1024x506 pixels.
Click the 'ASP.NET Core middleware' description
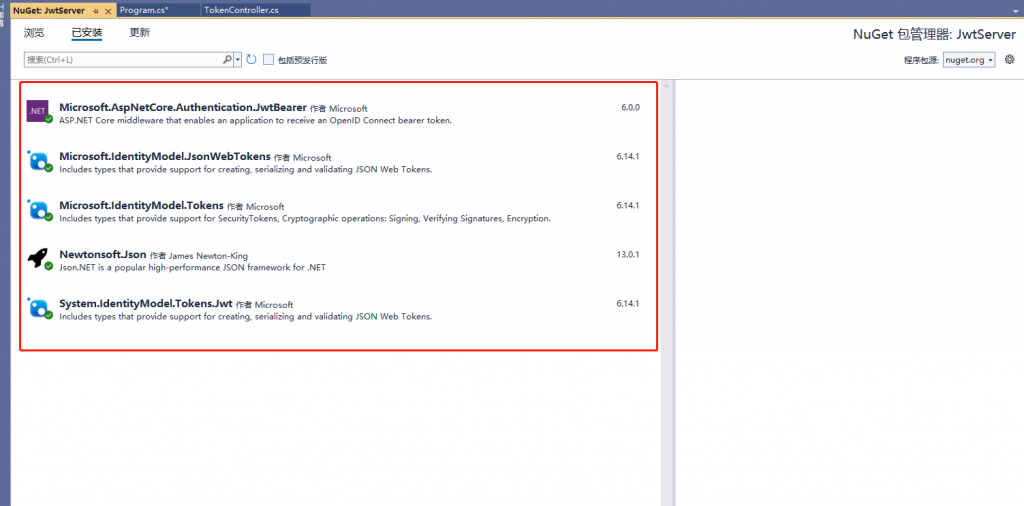point(255,121)
